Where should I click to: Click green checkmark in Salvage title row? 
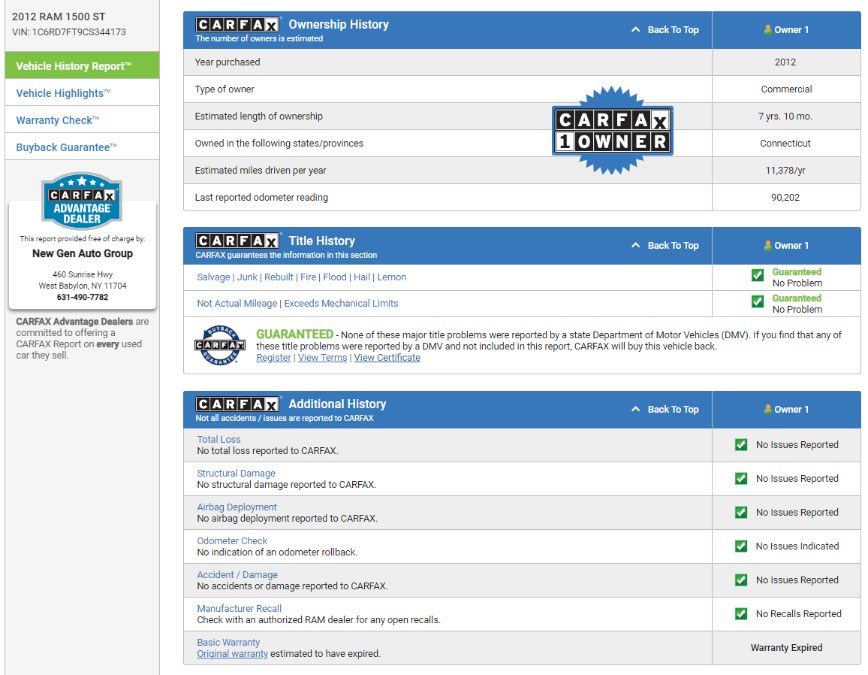point(757,275)
